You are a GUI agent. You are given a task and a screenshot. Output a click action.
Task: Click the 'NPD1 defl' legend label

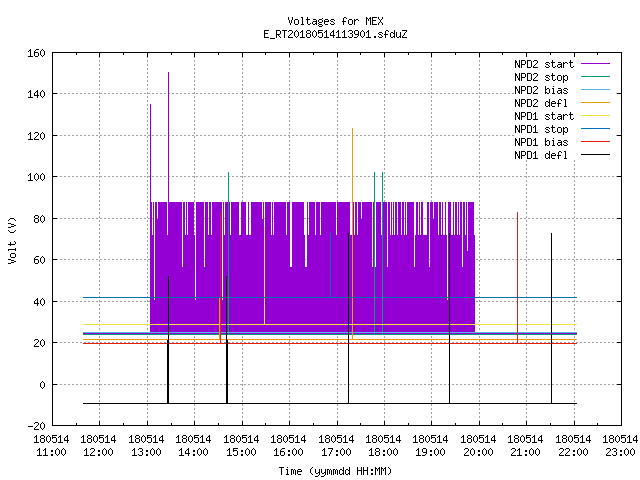point(541,156)
